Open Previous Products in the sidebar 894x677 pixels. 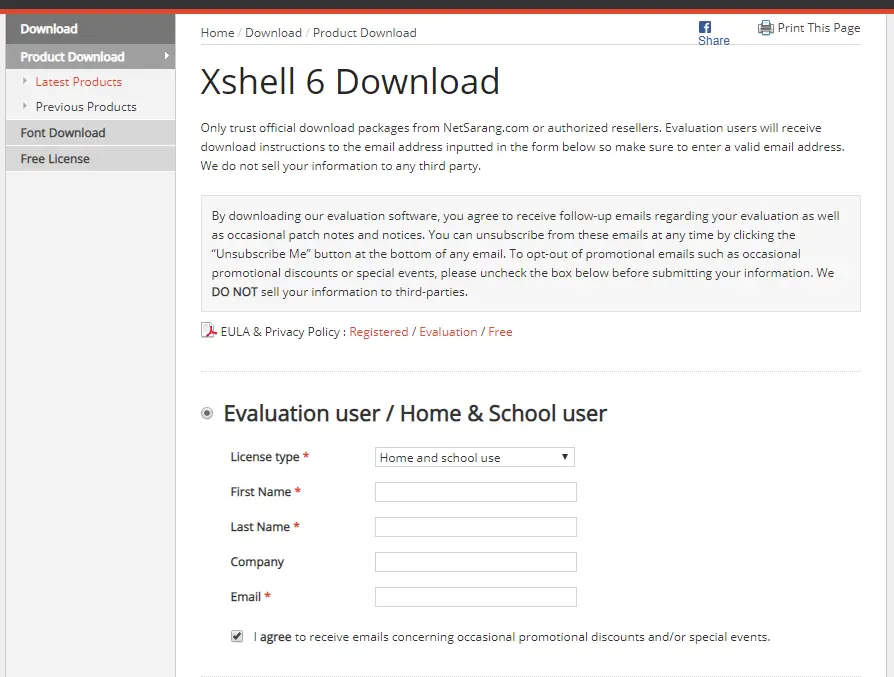[86, 107]
